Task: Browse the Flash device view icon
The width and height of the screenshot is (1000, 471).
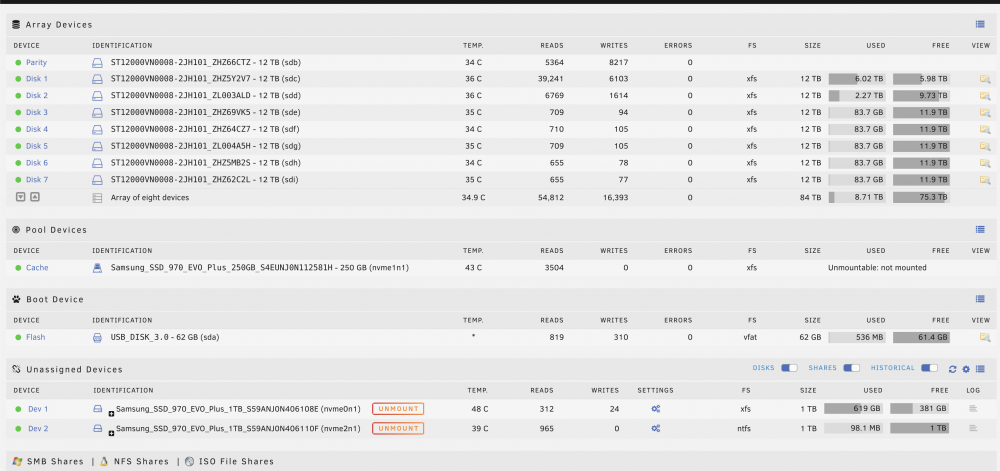Action: coord(985,337)
